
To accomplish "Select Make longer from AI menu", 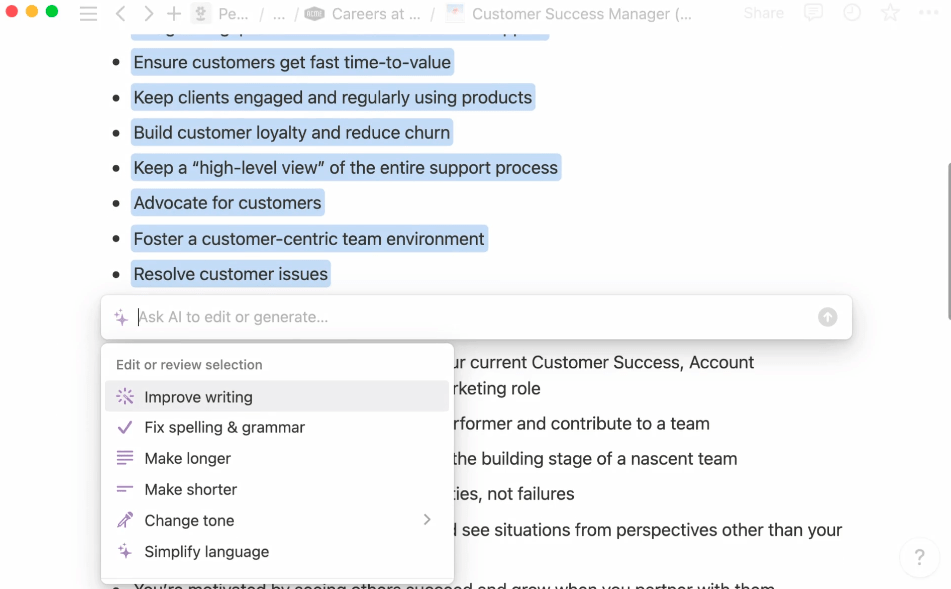I will (187, 458).
